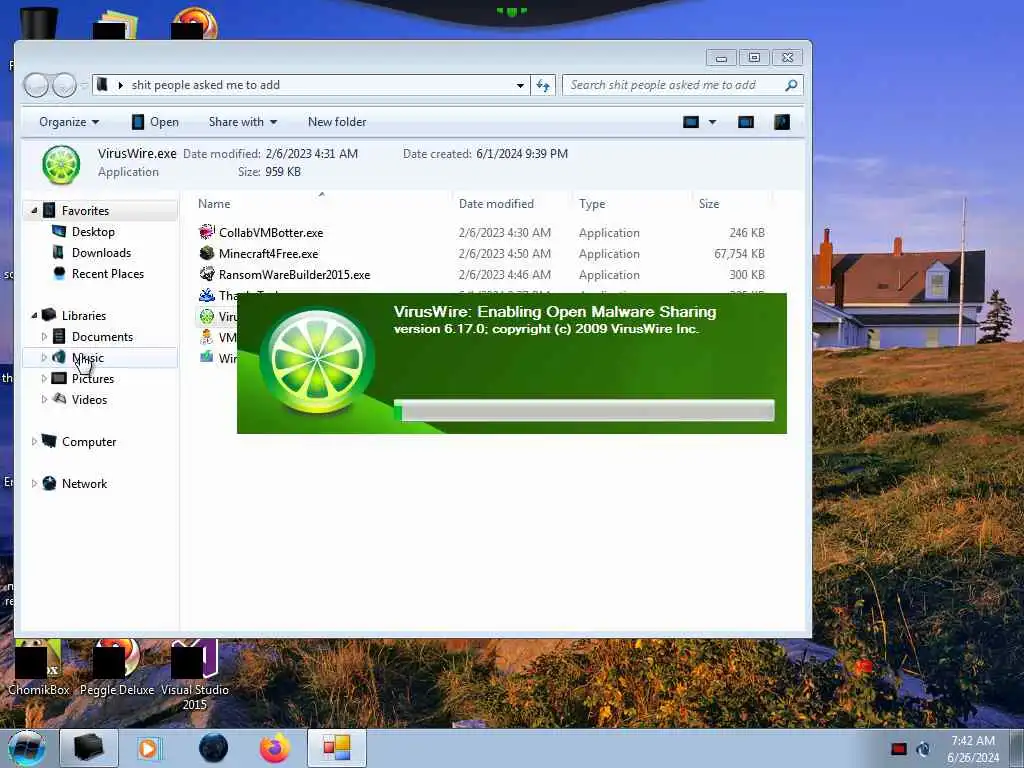Click New folder in toolbar
Screen dimensions: 1024x768
click(337, 121)
